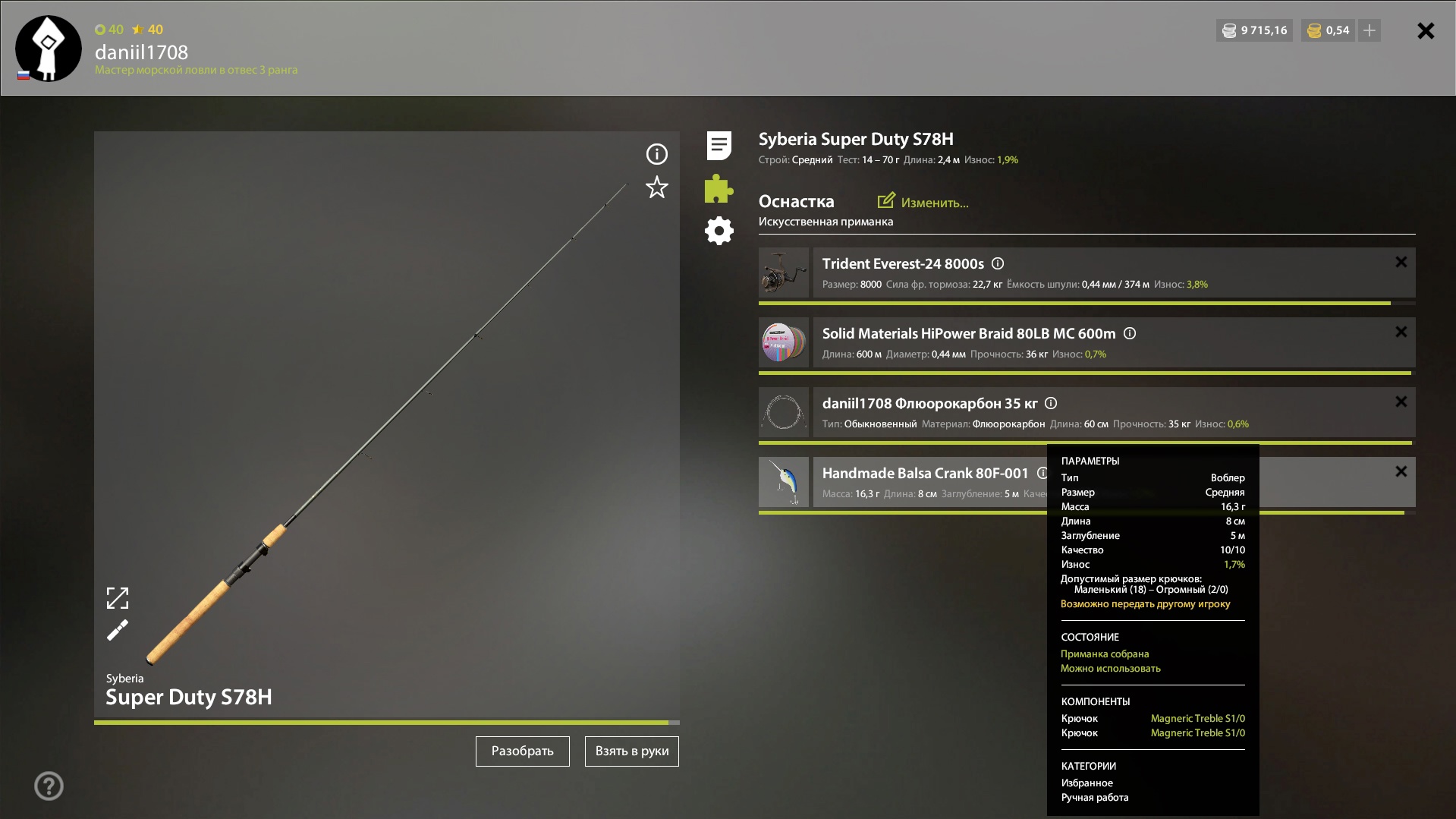
Task: Click the first Magneric Treble S1/0 hook link
Action: point(1197,718)
